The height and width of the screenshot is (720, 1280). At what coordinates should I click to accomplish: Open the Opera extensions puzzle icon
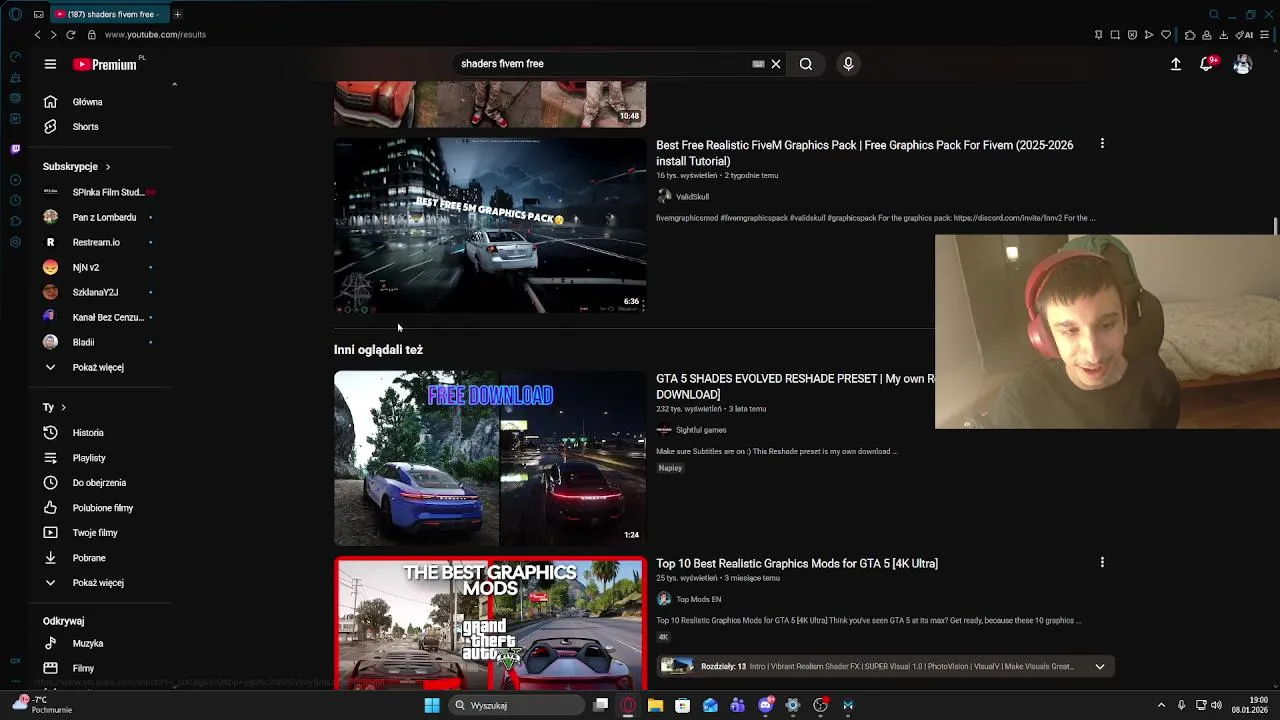1190,35
